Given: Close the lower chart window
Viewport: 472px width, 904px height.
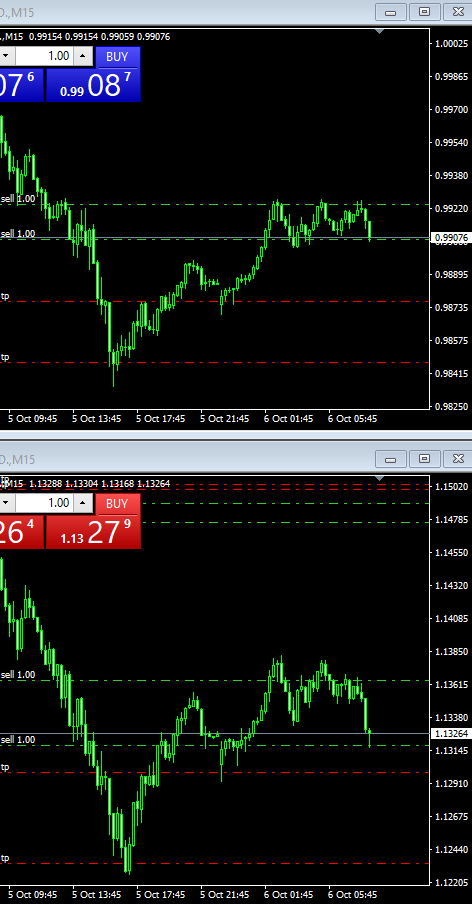Looking at the screenshot, I should (458, 459).
